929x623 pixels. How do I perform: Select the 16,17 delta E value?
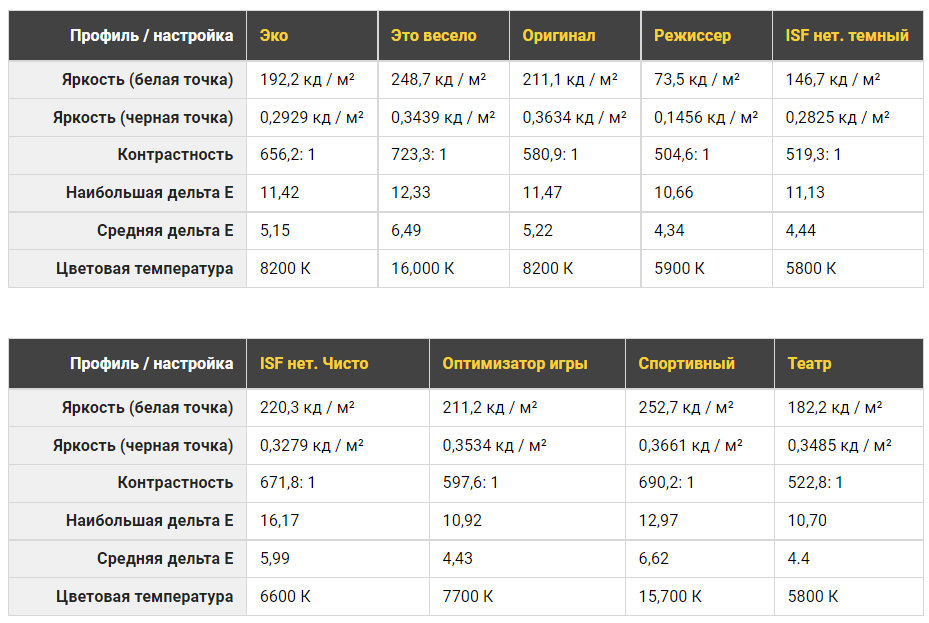(279, 521)
